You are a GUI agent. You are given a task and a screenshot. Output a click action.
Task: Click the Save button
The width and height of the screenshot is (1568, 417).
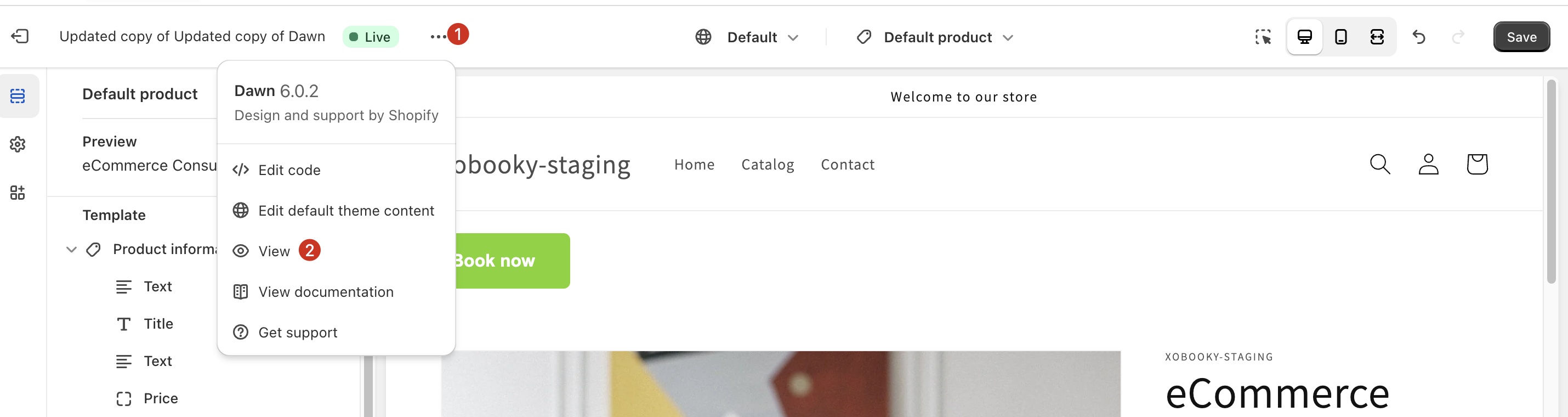[1521, 37]
